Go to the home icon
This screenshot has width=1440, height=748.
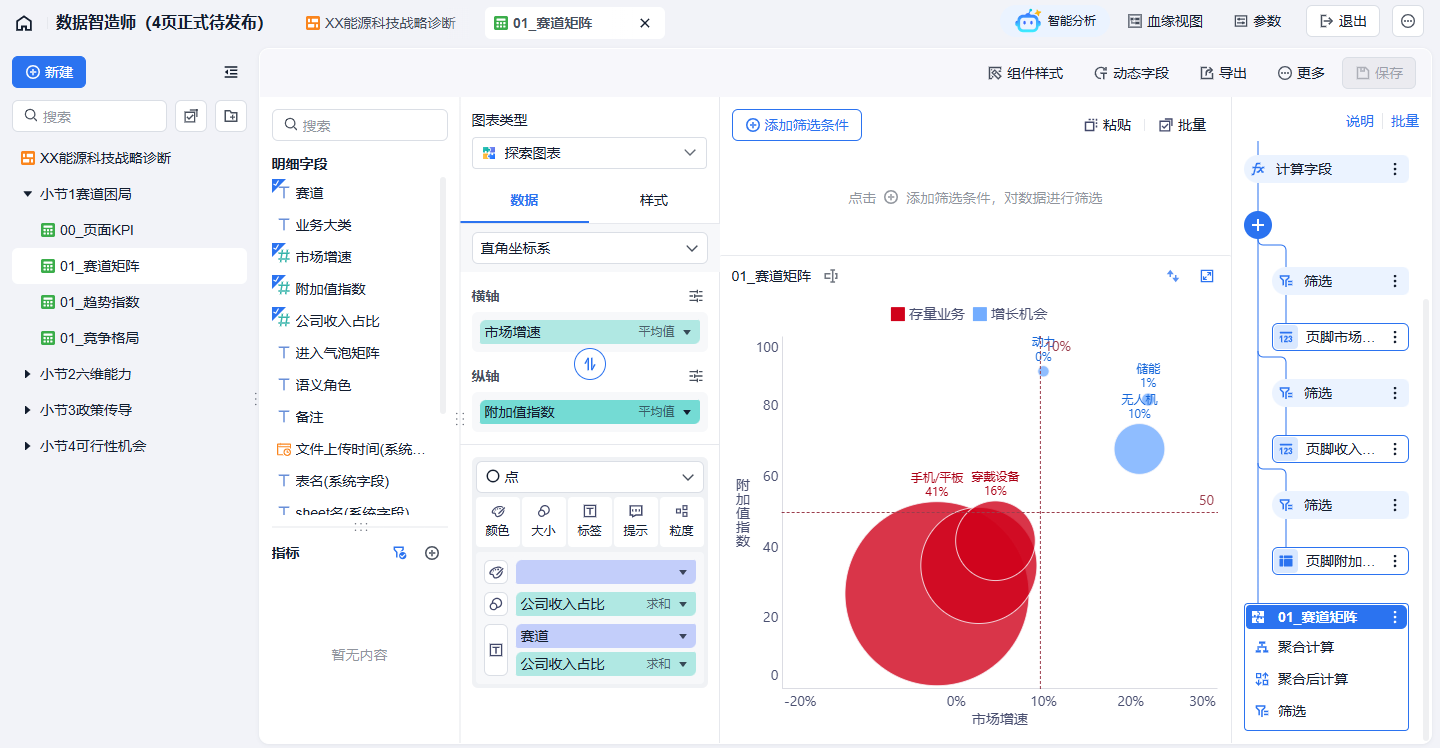(24, 22)
